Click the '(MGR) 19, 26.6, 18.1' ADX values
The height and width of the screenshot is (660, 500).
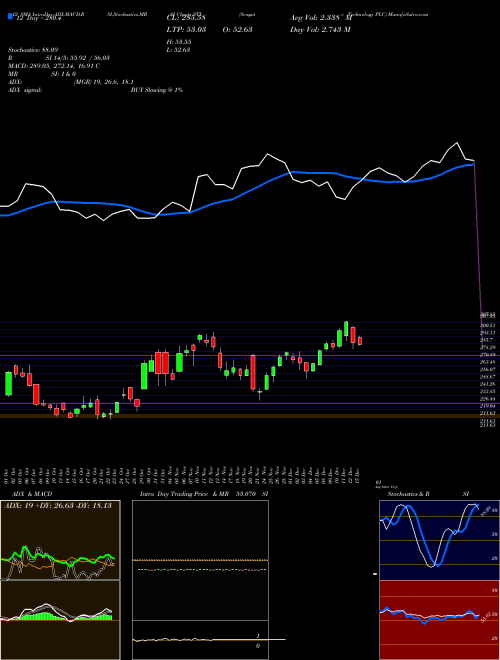(x=104, y=82)
